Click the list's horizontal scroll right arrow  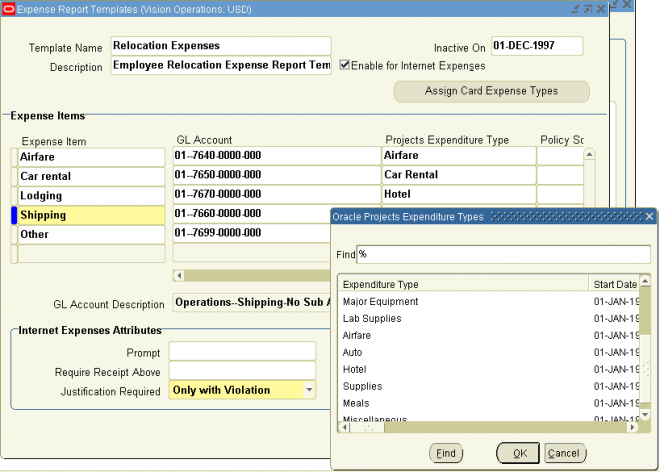[x=632, y=427]
